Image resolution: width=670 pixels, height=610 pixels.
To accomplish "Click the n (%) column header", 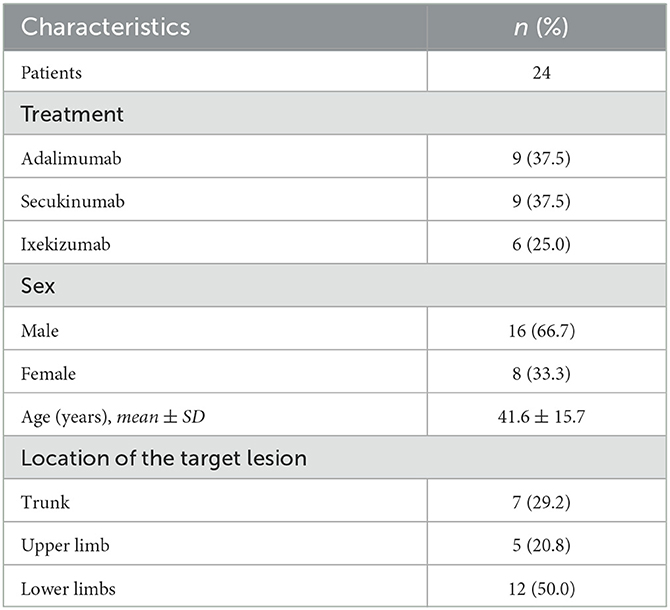I will tap(541, 27).
